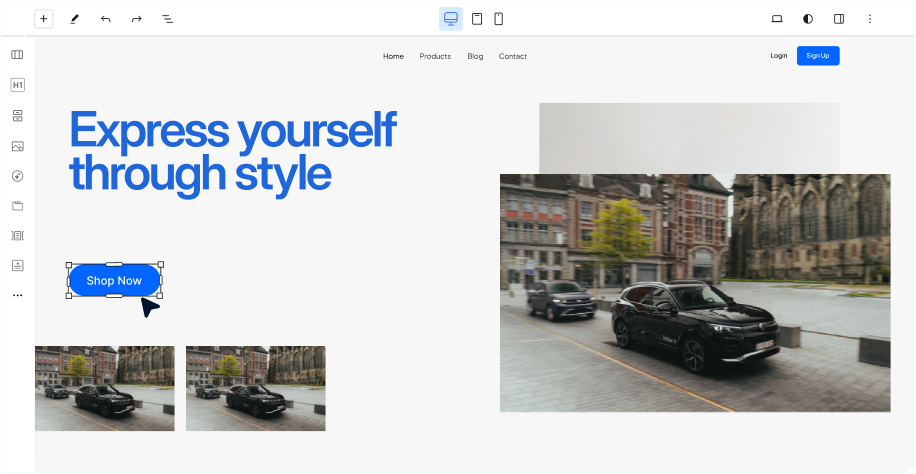This screenshot has height=474, width=916.
Task: Expand the vertical three-dot options menu
Action: point(869,19)
